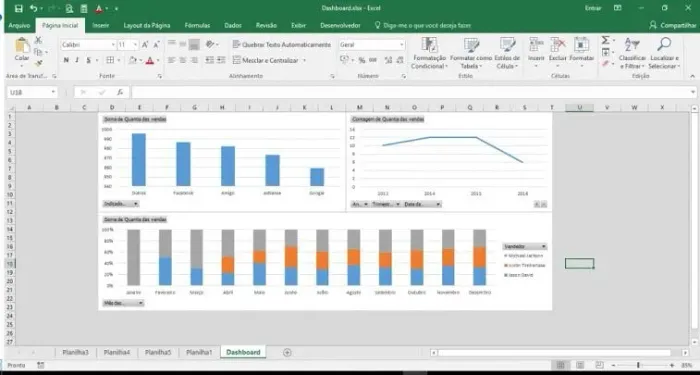This screenshot has width=700, height=375.
Task: Switch to Page Layout view icon
Action: pyautogui.click(x=580, y=365)
